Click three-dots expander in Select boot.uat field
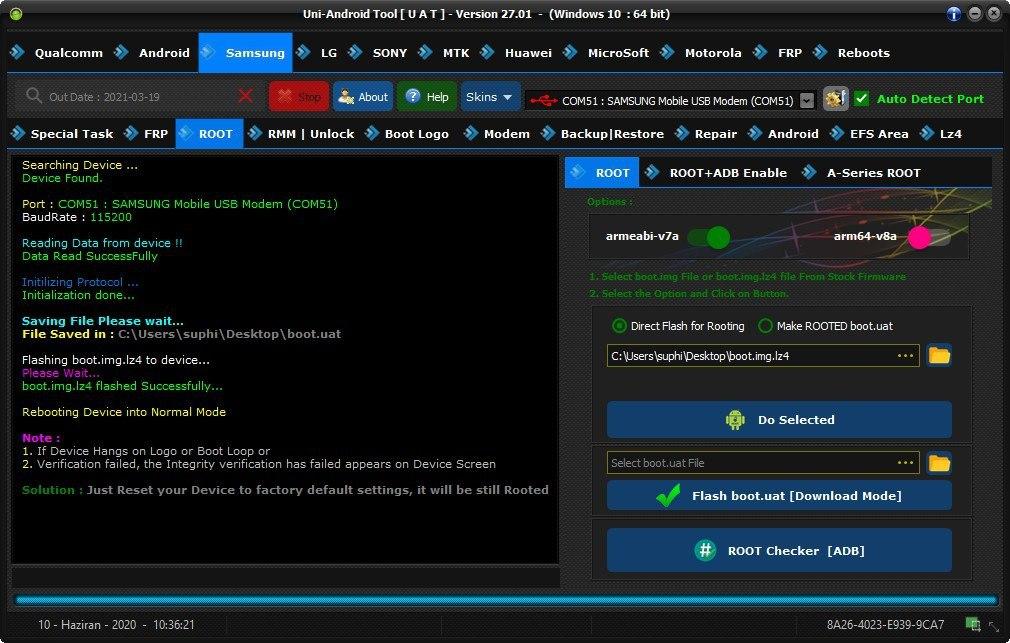1010x643 pixels. pyautogui.click(x=906, y=463)
